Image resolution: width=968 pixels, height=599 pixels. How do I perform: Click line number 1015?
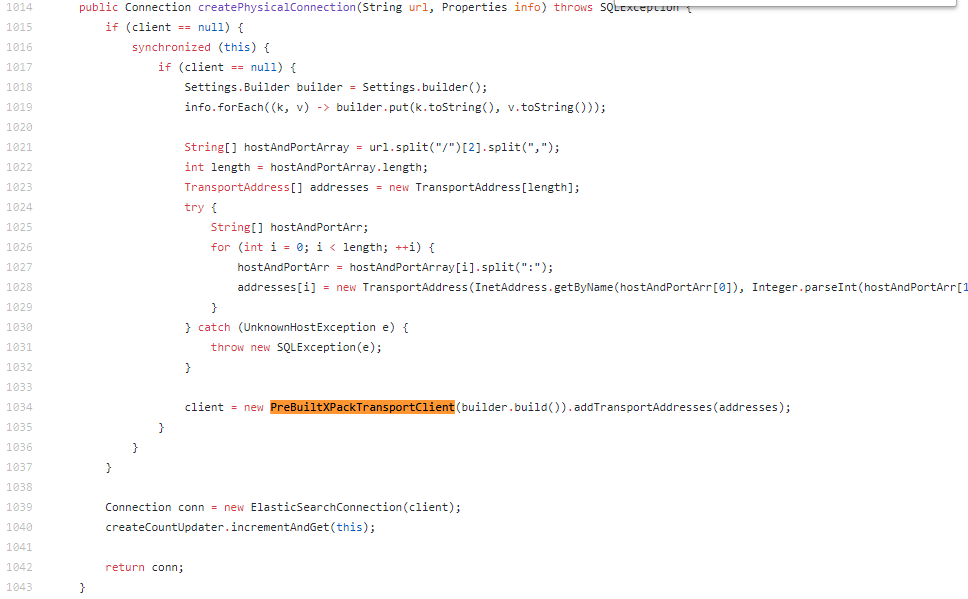(19, 27)
